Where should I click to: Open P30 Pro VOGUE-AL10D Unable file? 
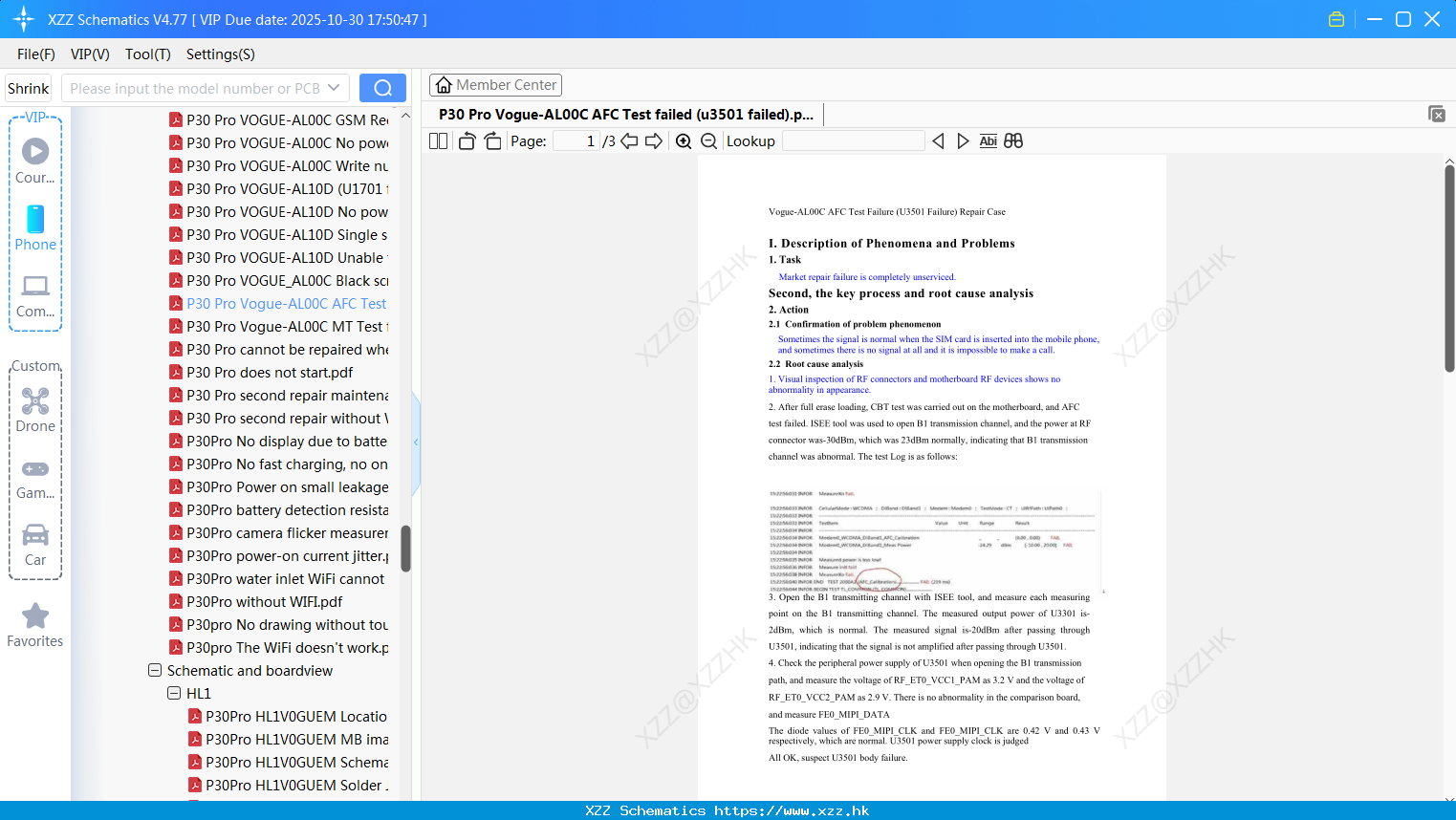point(279,257)
